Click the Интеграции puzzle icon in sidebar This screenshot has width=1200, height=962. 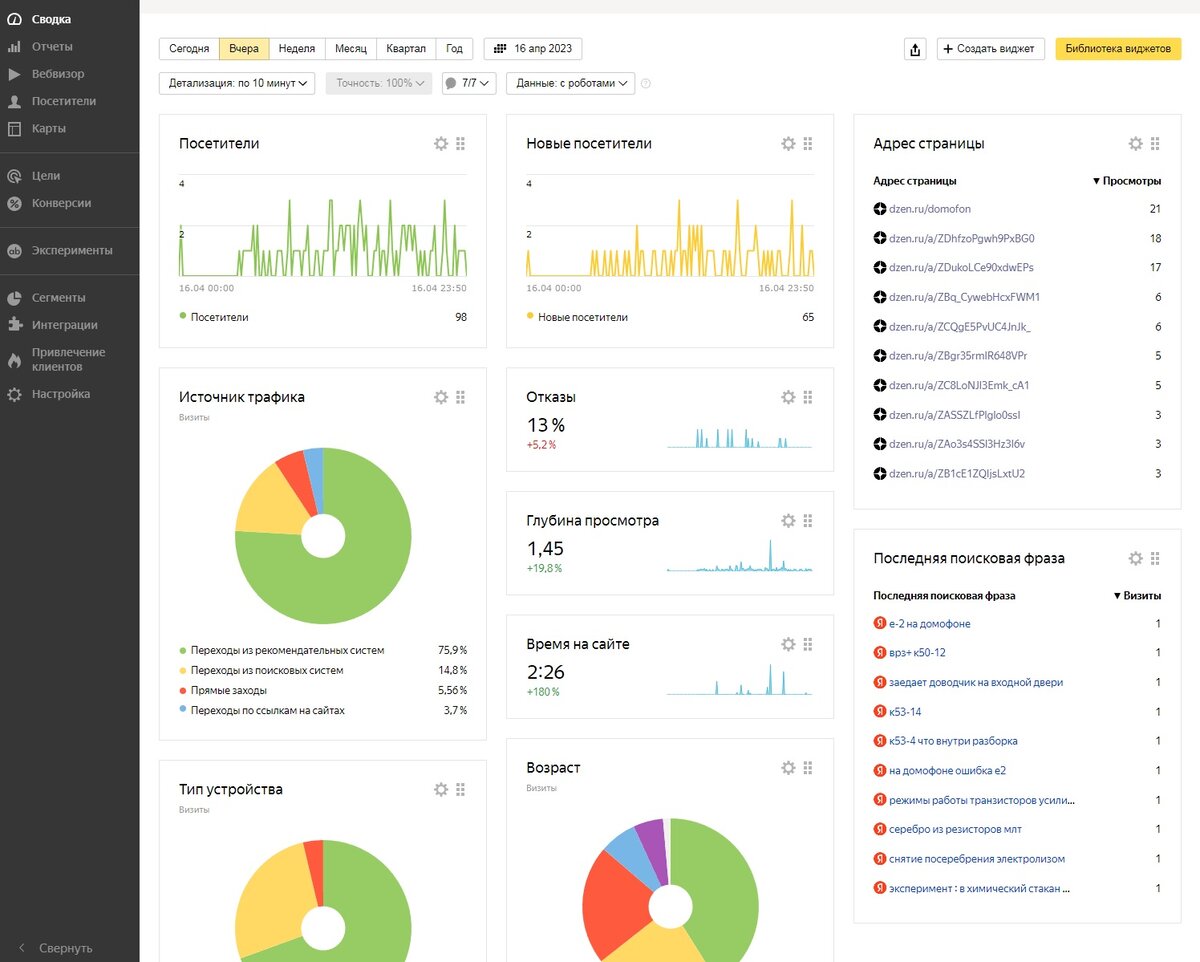coord(14,325)
